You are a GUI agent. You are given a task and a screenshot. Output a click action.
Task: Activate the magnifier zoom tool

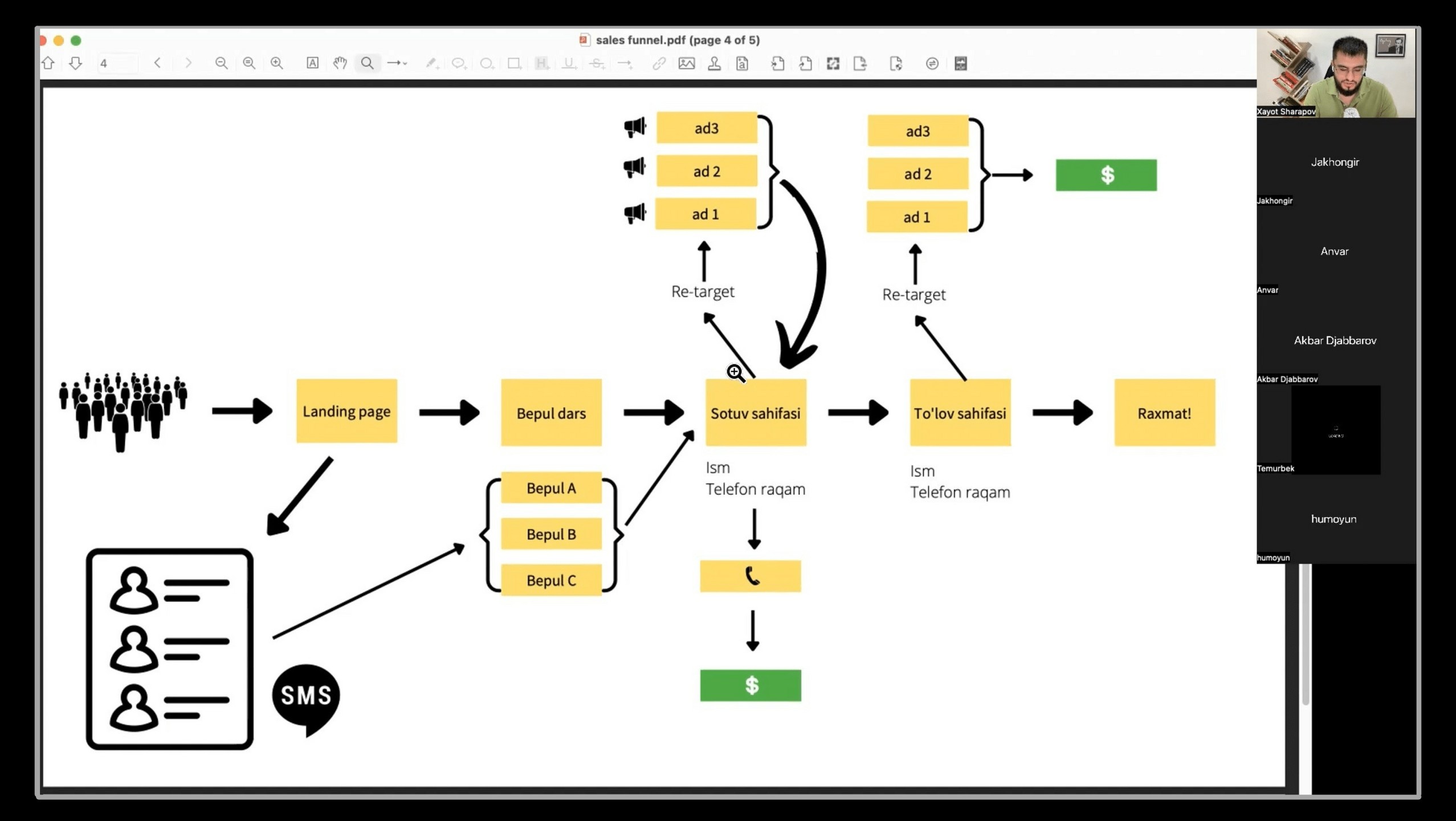click(x=368, y=63)
